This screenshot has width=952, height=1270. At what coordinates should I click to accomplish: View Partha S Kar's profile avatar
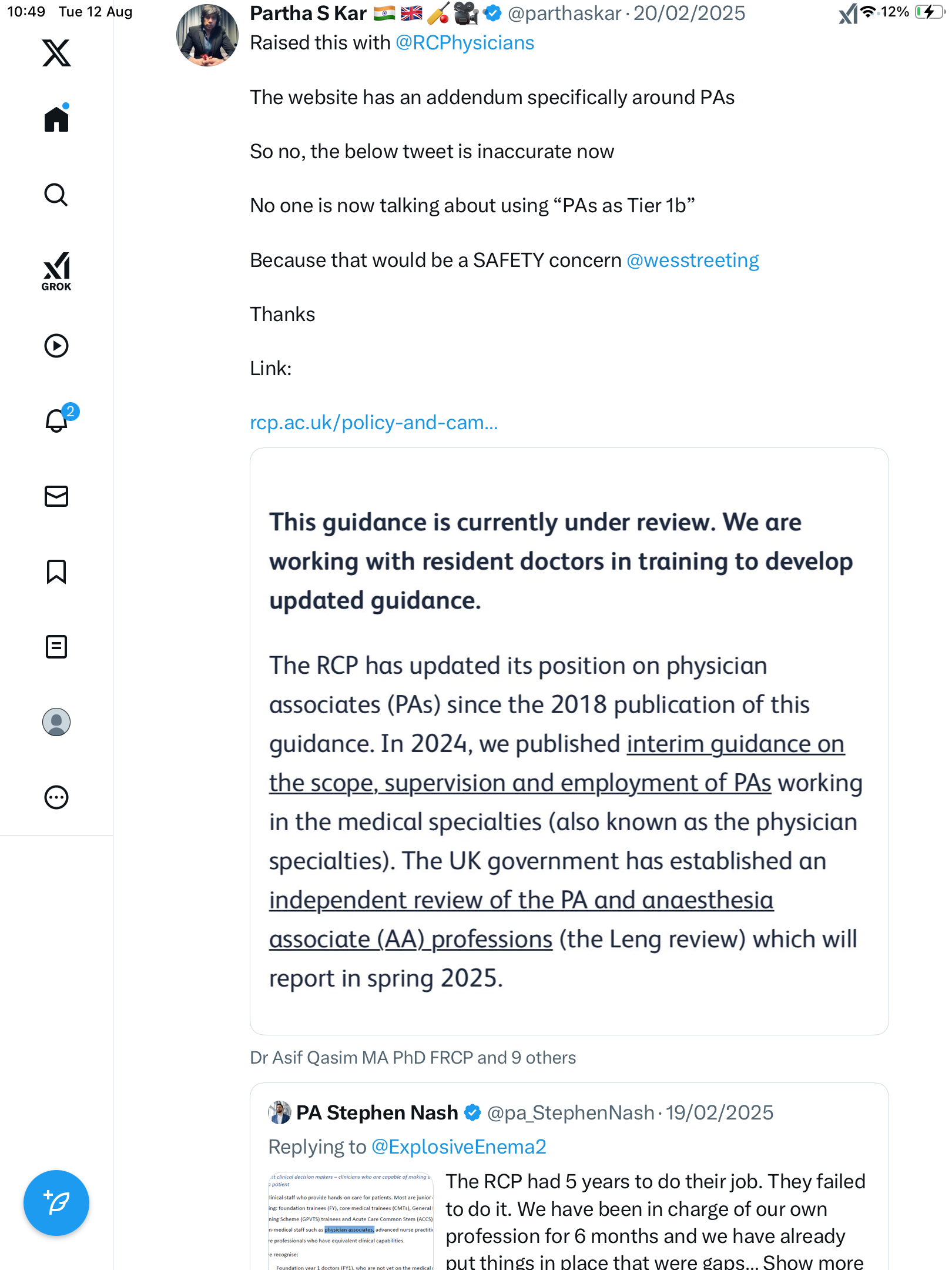pos(207,35)
